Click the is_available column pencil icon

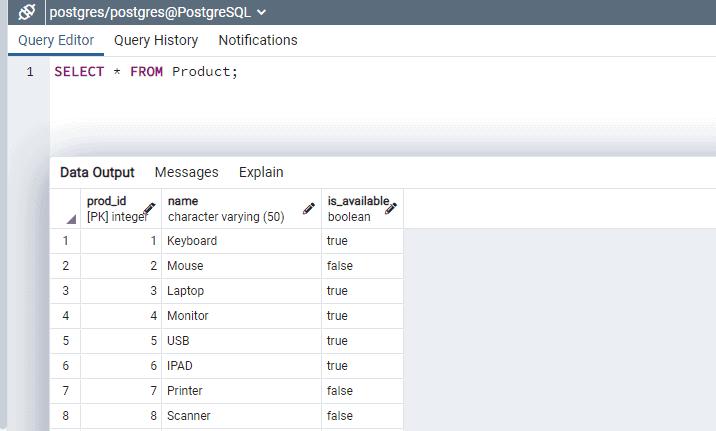tap(391, 208)
